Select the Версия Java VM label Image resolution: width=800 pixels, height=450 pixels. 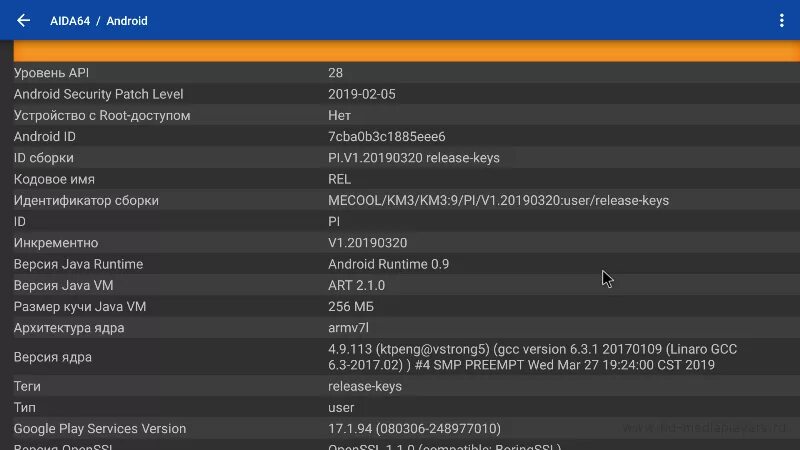(x=64, y=286)
